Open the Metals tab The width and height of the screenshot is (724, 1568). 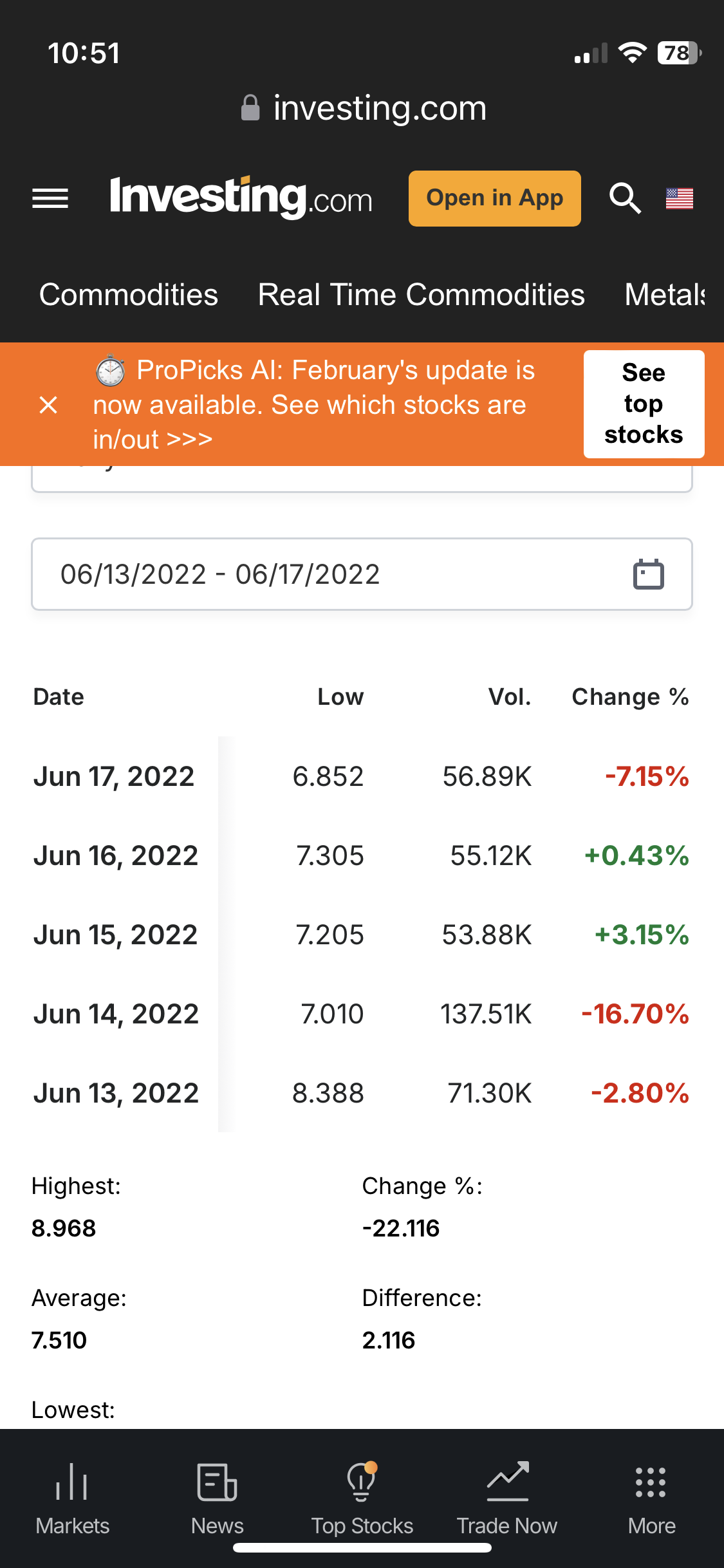(x=665, y=295)
